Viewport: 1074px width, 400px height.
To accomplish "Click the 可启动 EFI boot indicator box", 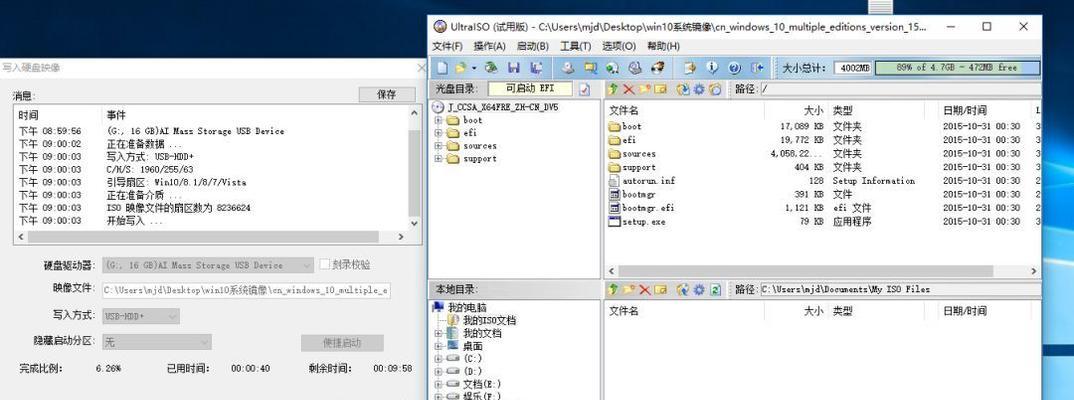I will 530,88.
